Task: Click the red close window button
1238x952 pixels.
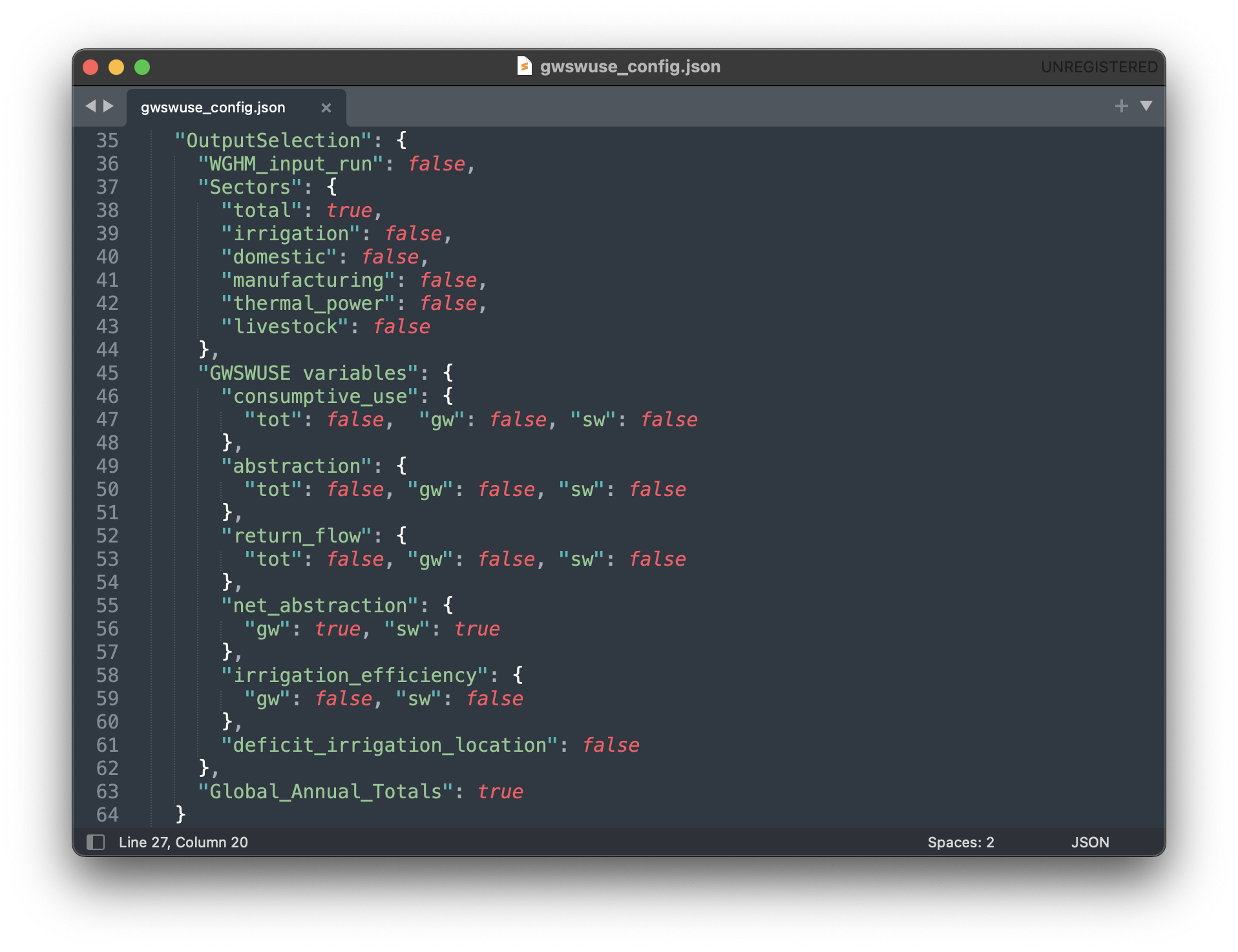Action: click(90, 67)
